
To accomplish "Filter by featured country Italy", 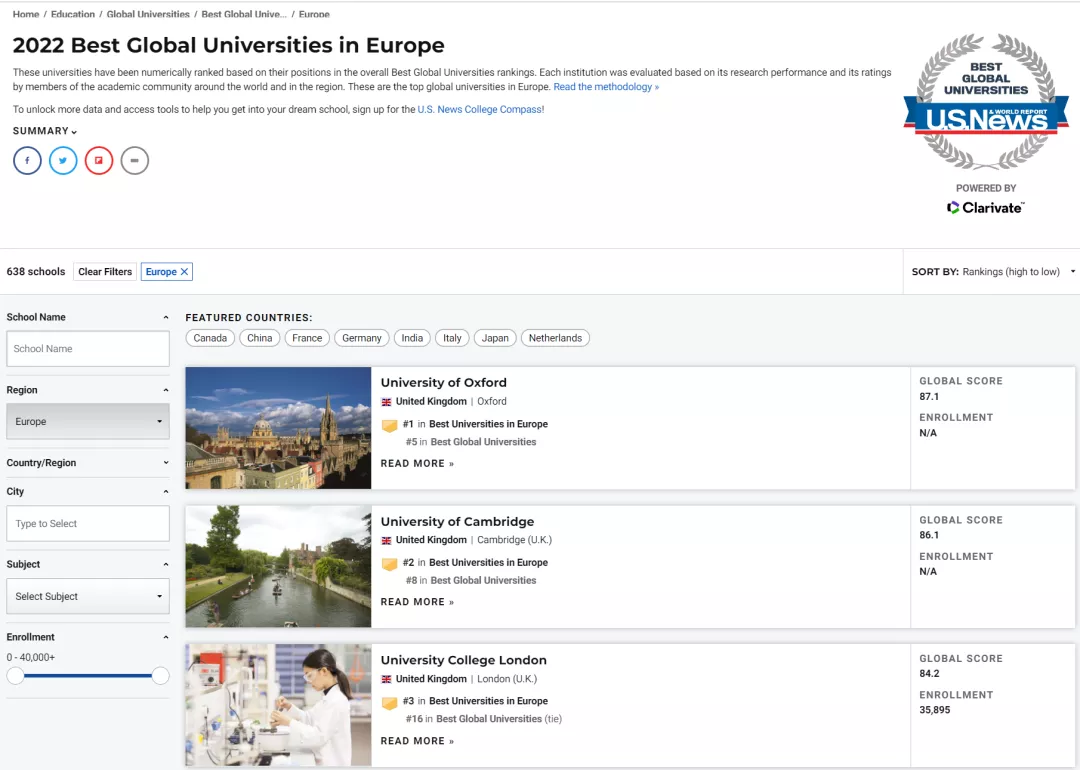I will [x=453, y=338].
